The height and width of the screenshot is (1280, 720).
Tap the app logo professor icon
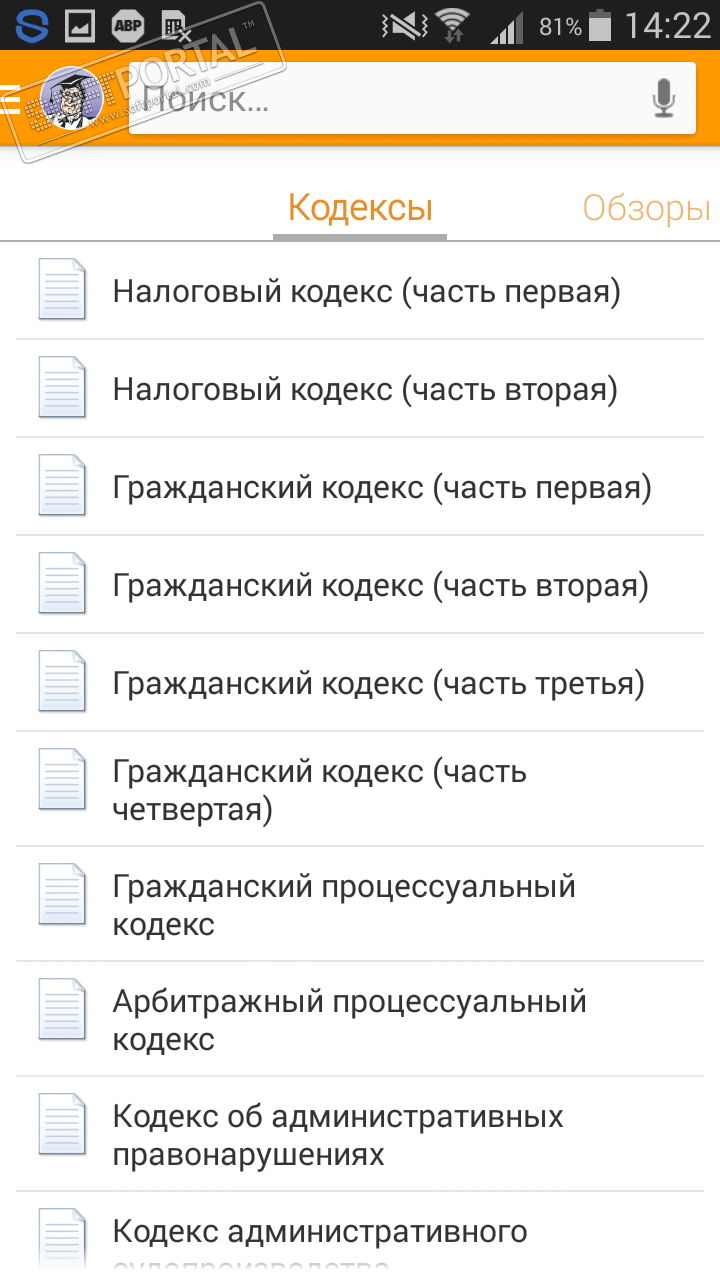coord(71,99)
